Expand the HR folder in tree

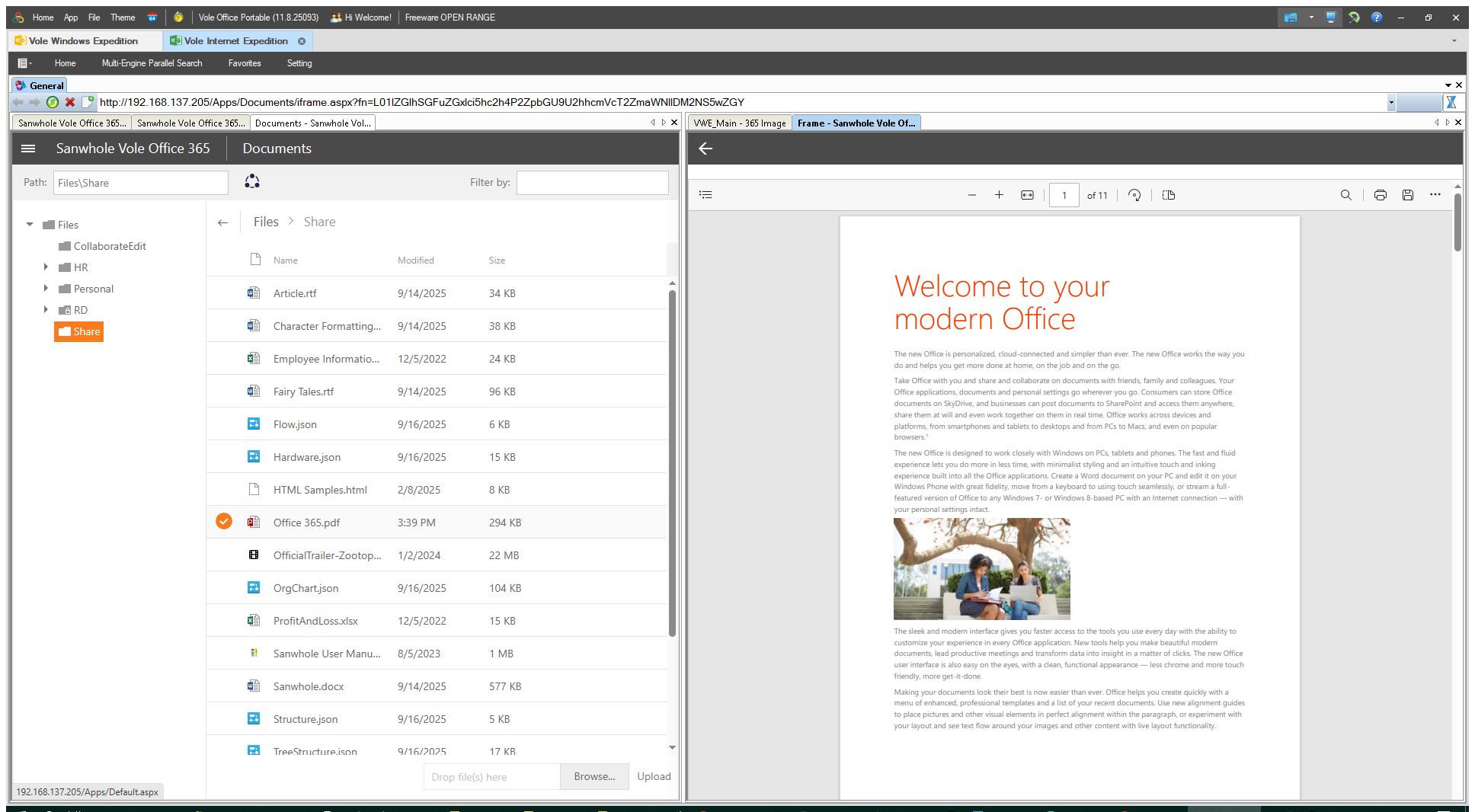pyautogui.click(x=46, y=267)
